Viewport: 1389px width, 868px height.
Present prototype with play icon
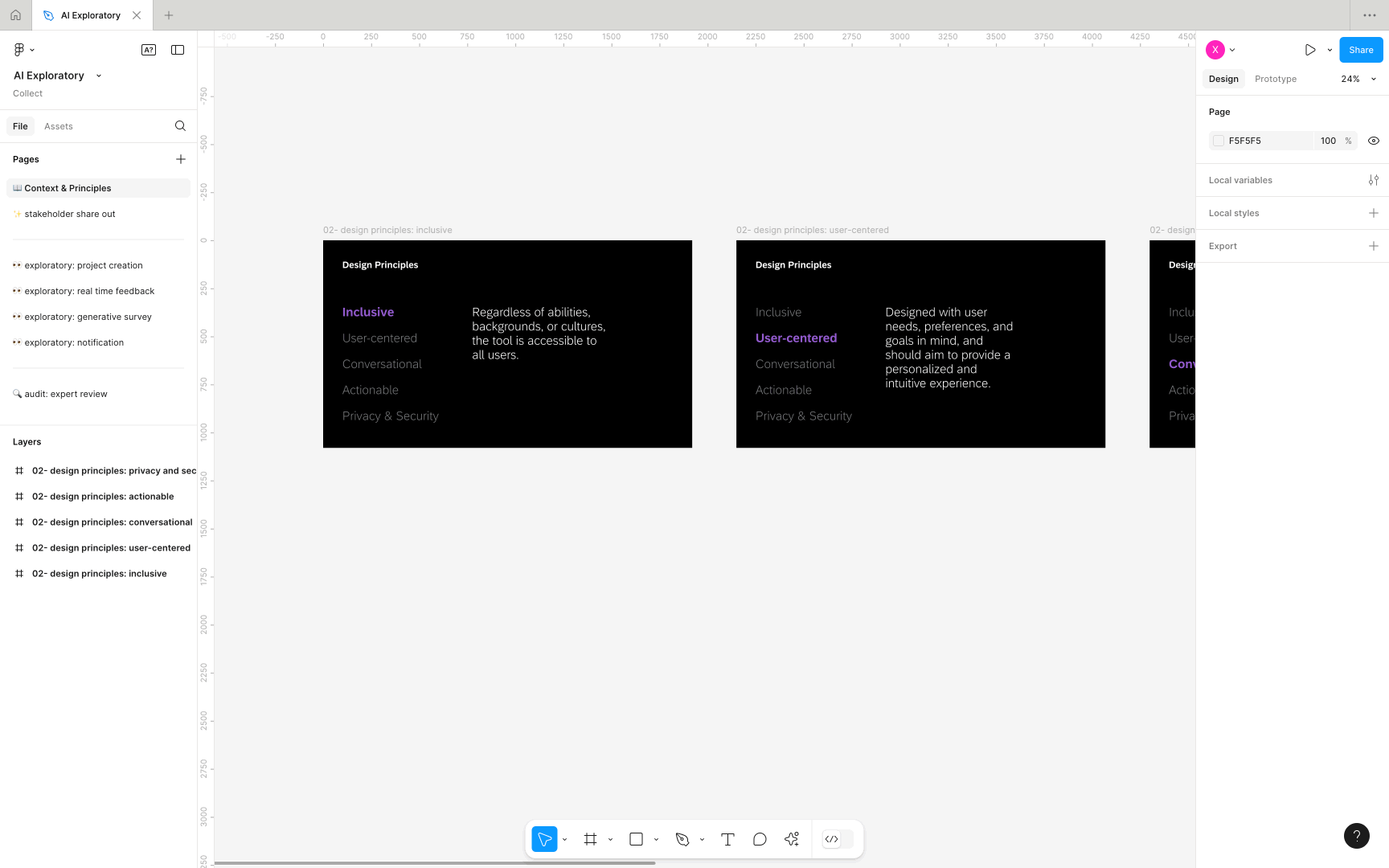pos(1310,50)
